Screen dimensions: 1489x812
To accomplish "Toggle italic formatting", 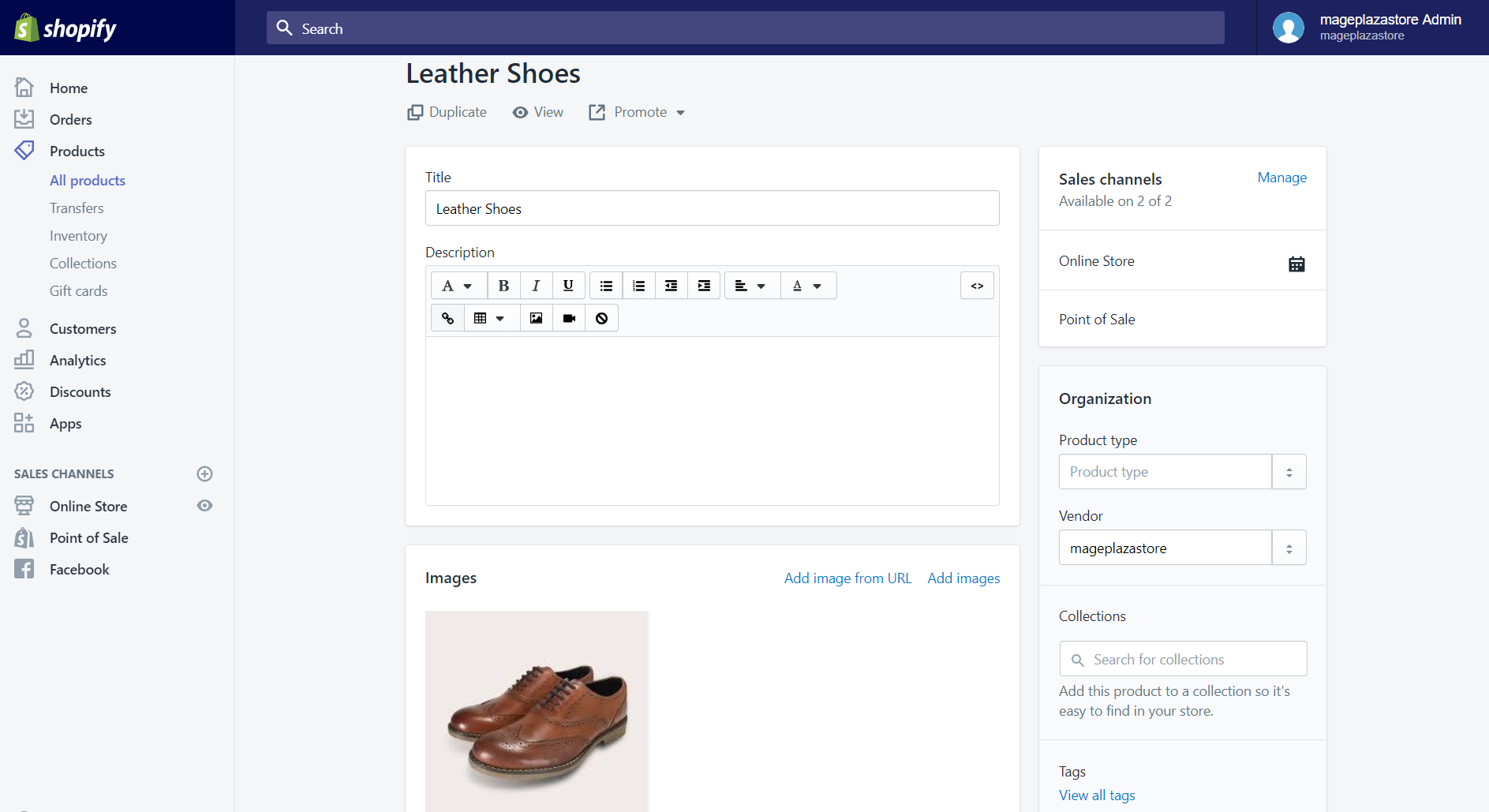I will [x=536, y=286].
